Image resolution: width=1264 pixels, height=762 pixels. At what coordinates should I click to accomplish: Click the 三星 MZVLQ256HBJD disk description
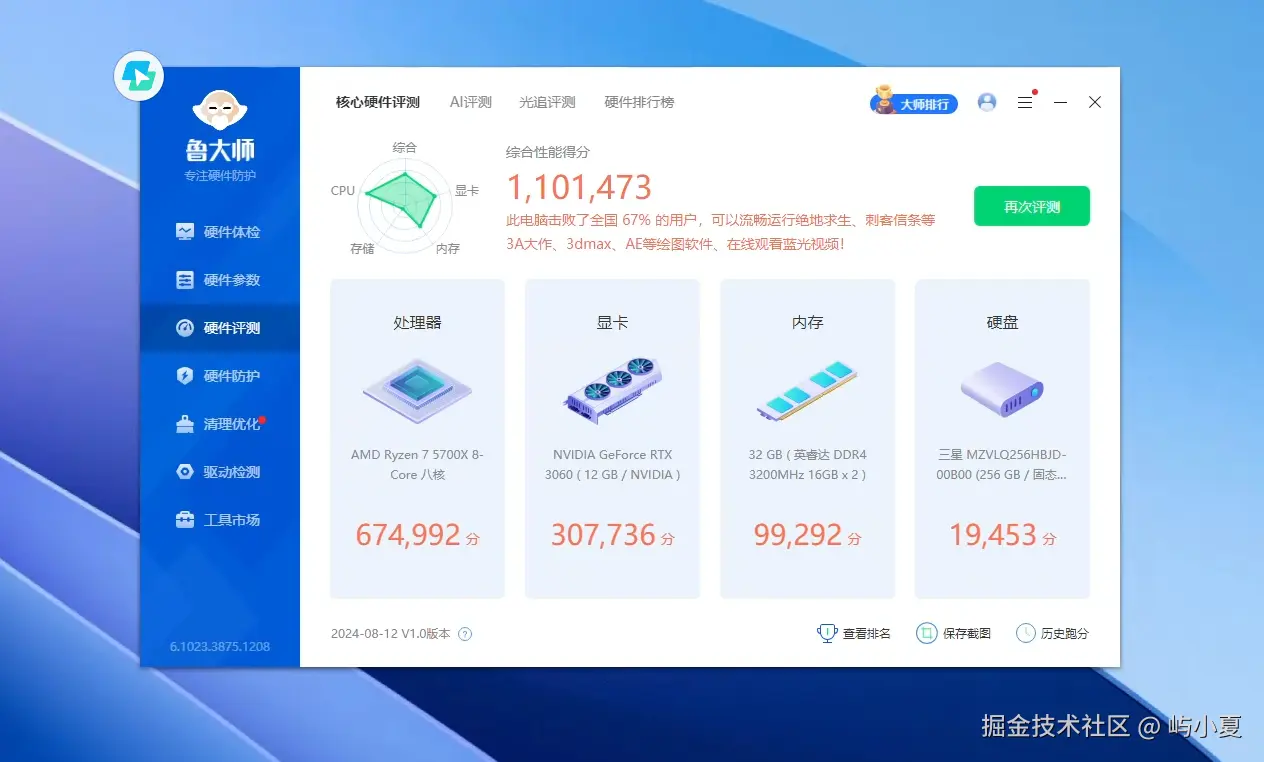click(x=1002, y=464)
